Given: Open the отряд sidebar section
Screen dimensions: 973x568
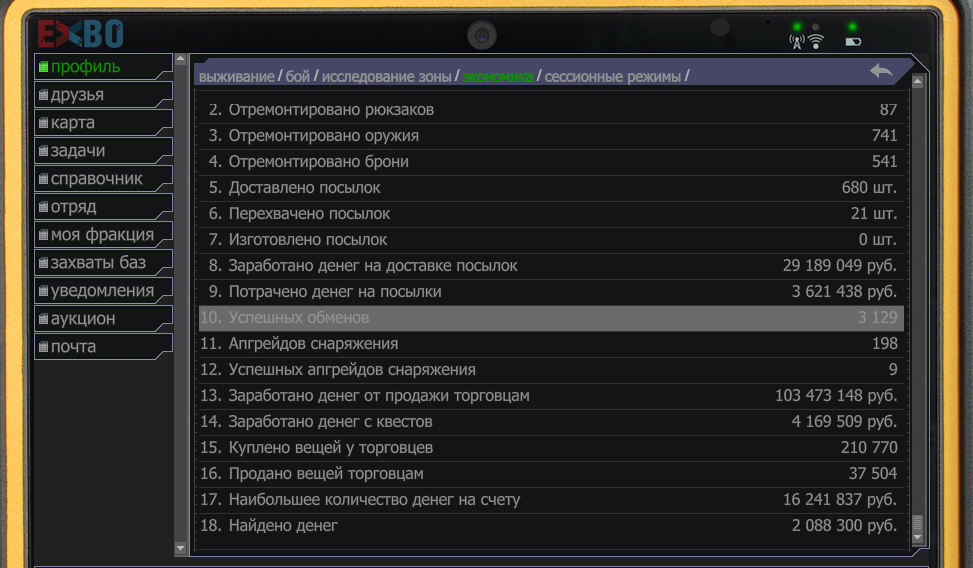Looking at the screenshot, I should pos(103,206).
